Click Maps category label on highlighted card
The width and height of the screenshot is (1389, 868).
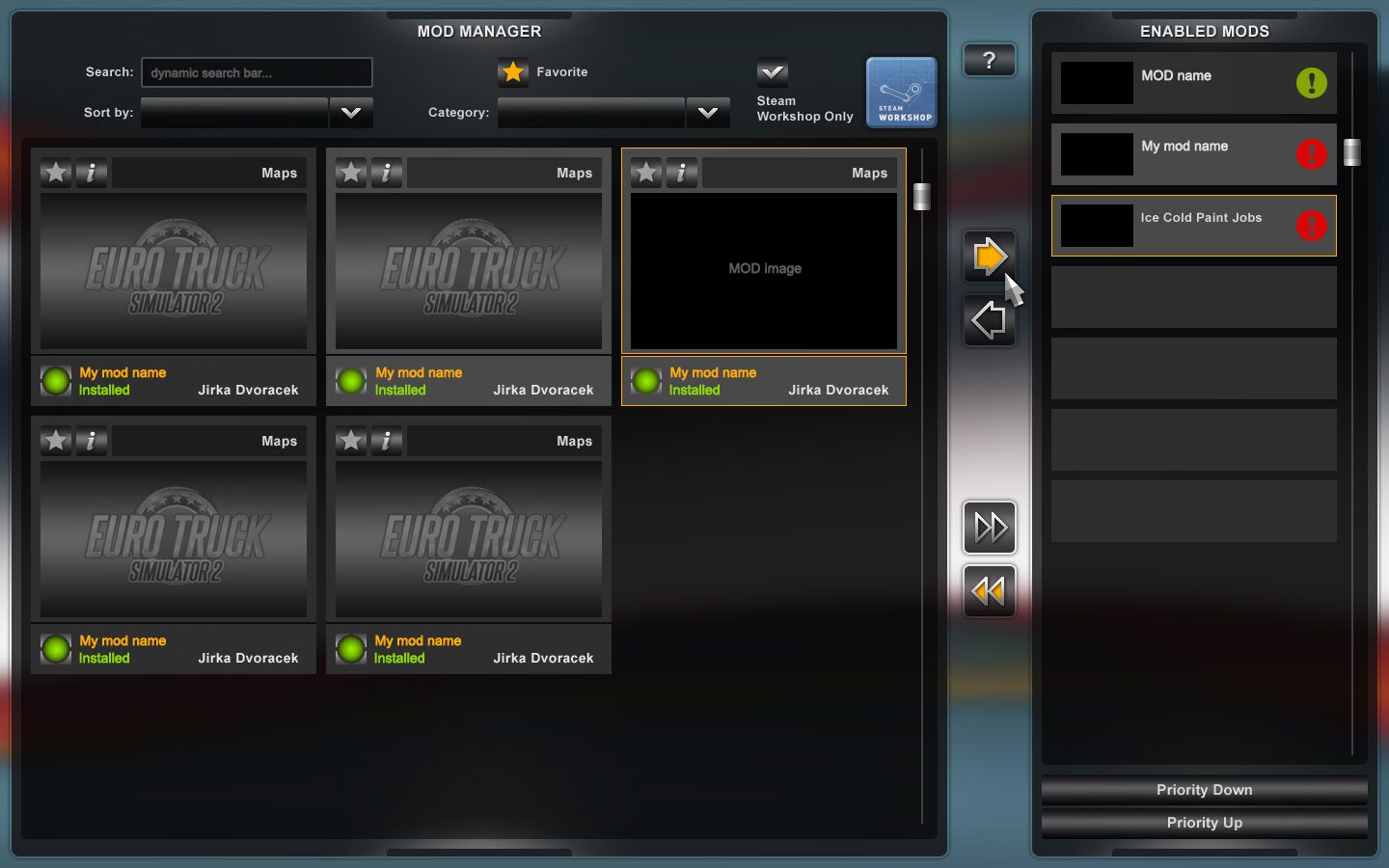[x=869, y=173]
